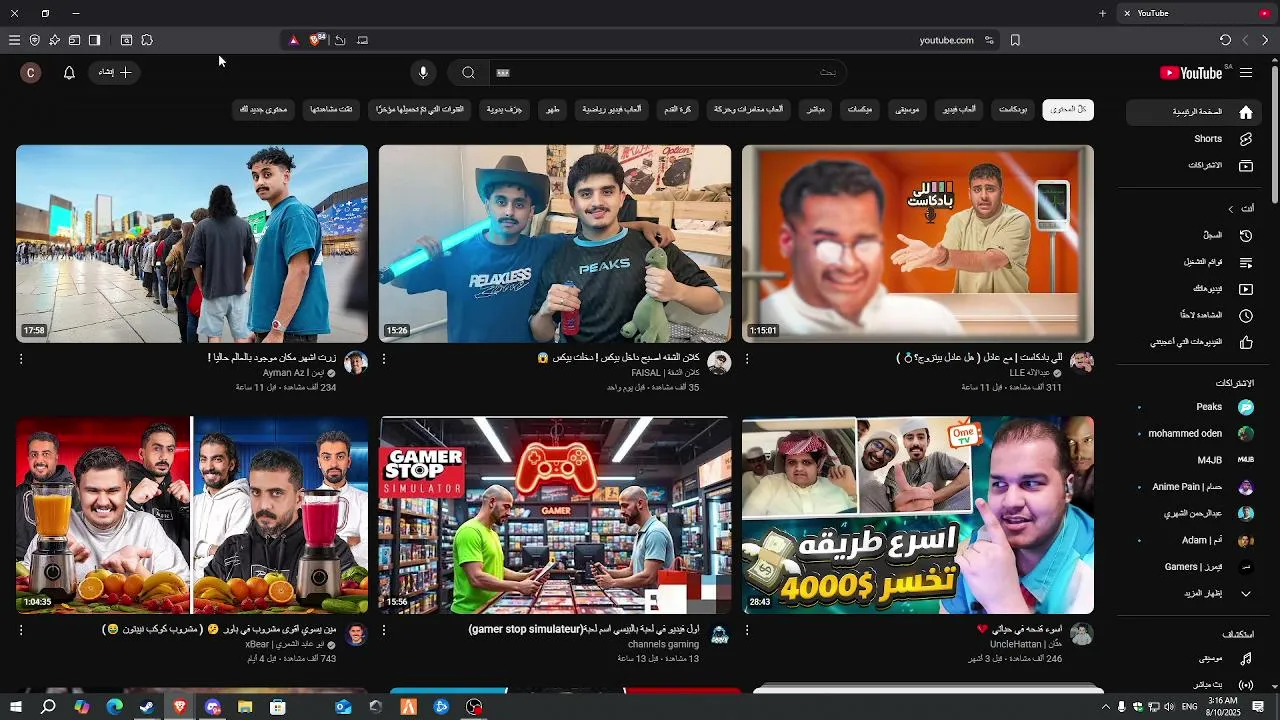Click the YouTube logo
The width and height of the screenshot is (1280, 720).
1191,73
